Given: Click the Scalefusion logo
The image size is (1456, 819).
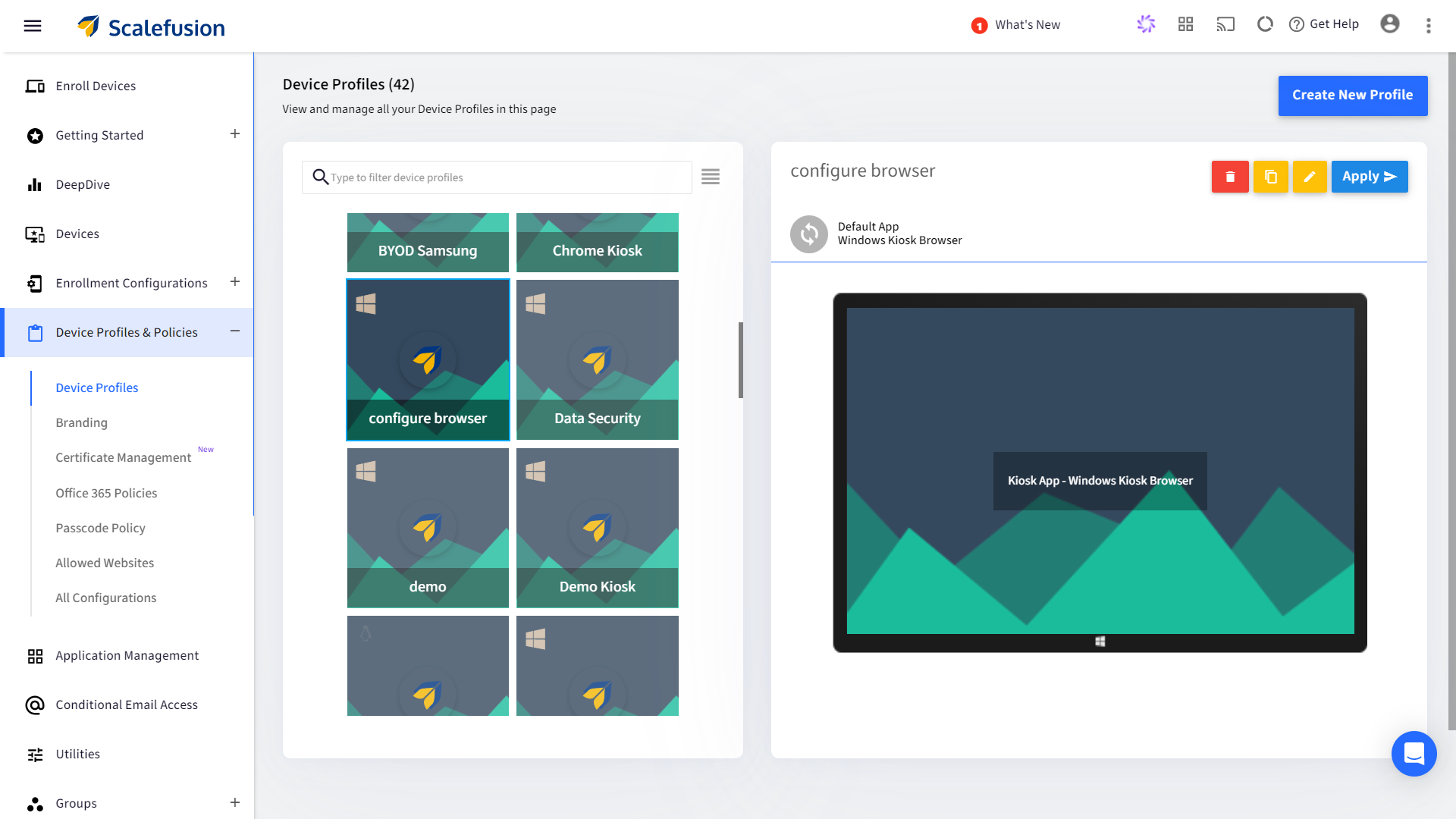Looking at the screenshot, I should [151, 27].
